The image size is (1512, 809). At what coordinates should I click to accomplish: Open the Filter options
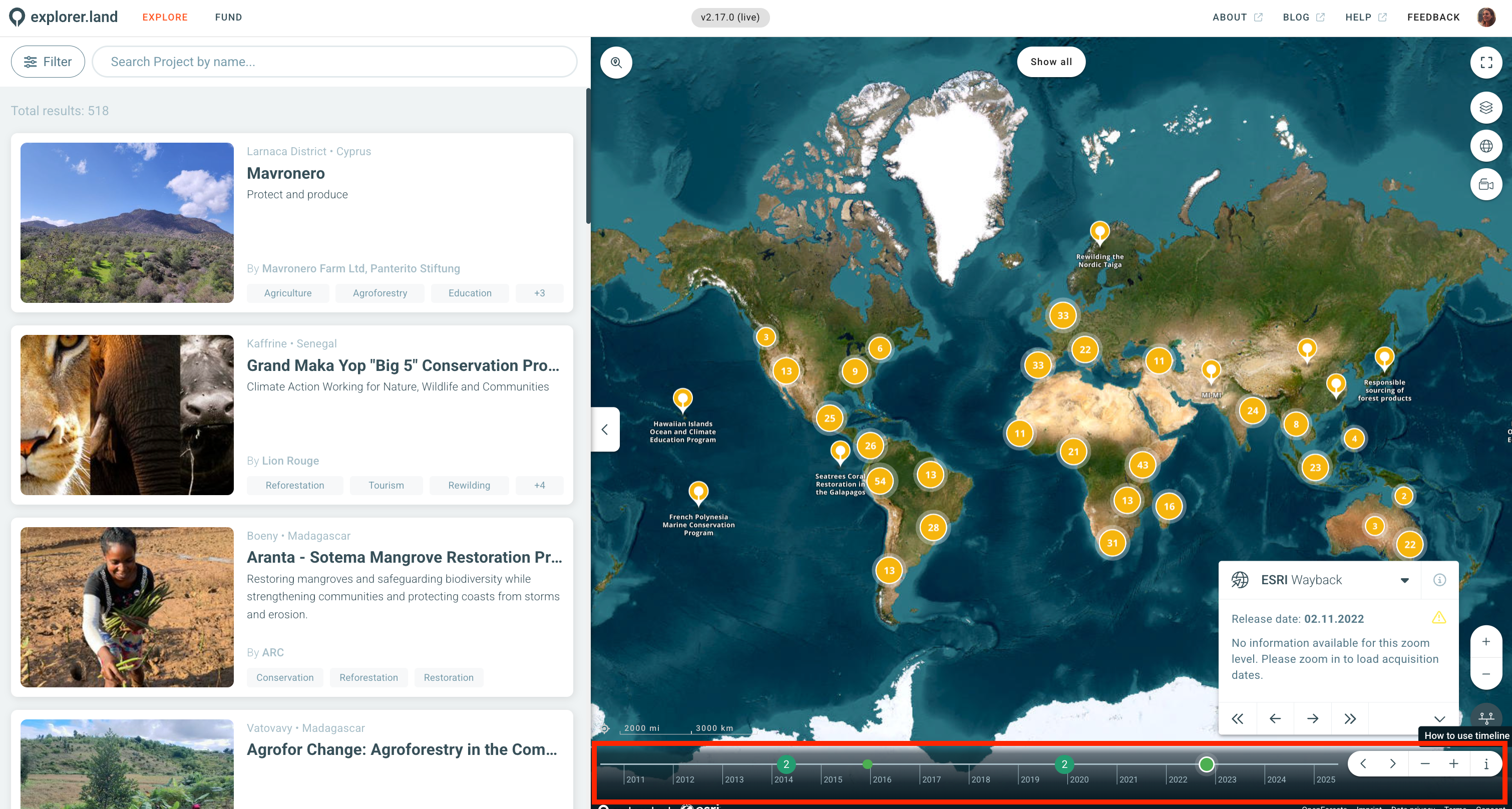tap(48, 62)
